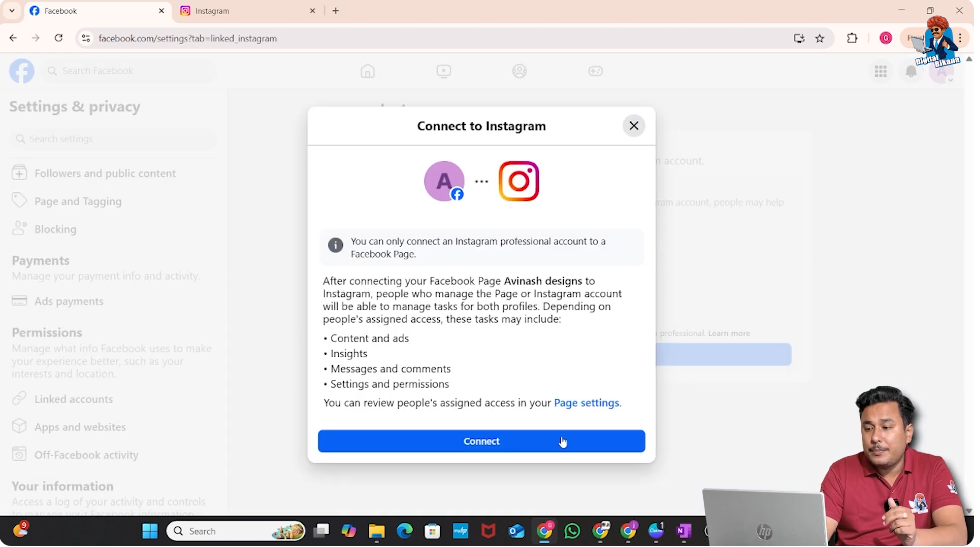This screenshot has height=547, width=980.
Task: Open the notifications bell
Action: [911, 71]
